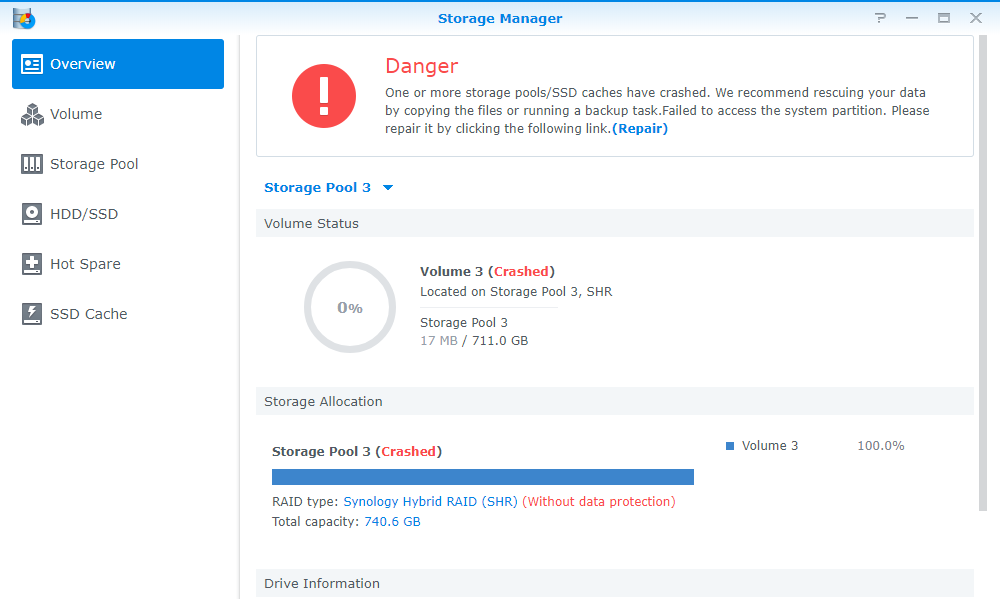1000x599 pixels.
Task: Click the red Danger exclamation icon
Action: (323, 97)
